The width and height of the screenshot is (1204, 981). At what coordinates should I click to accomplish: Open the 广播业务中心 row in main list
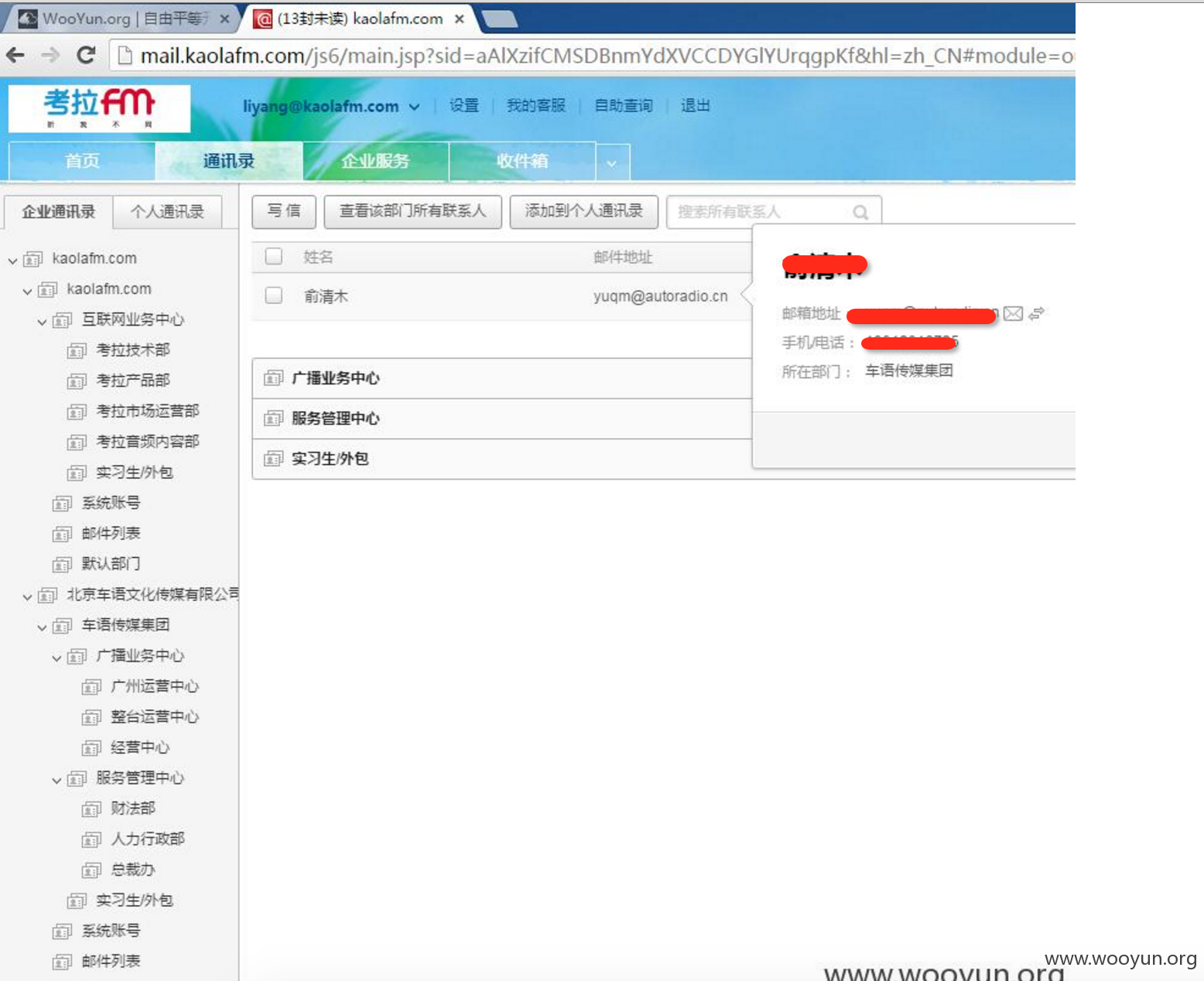tap(501, 378)
